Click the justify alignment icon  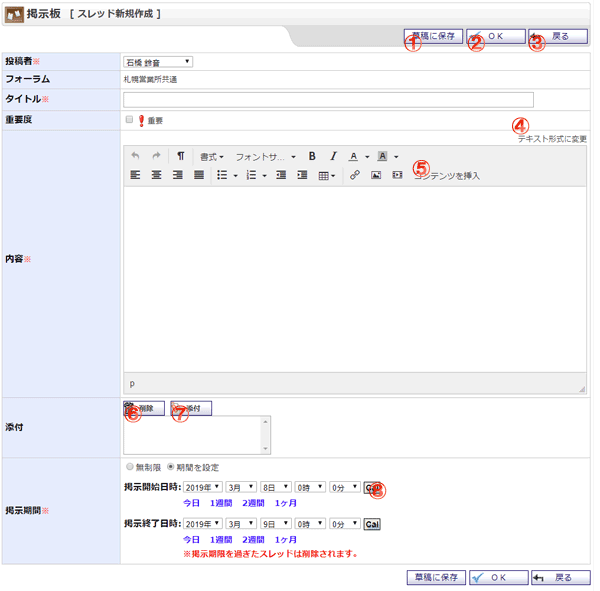(199, 176)
